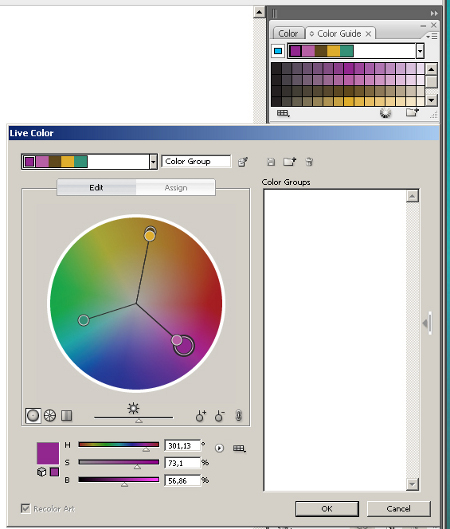Click the delete color group trash icon
This screenshot has width=450, height=529.
(x=309, y=162)
